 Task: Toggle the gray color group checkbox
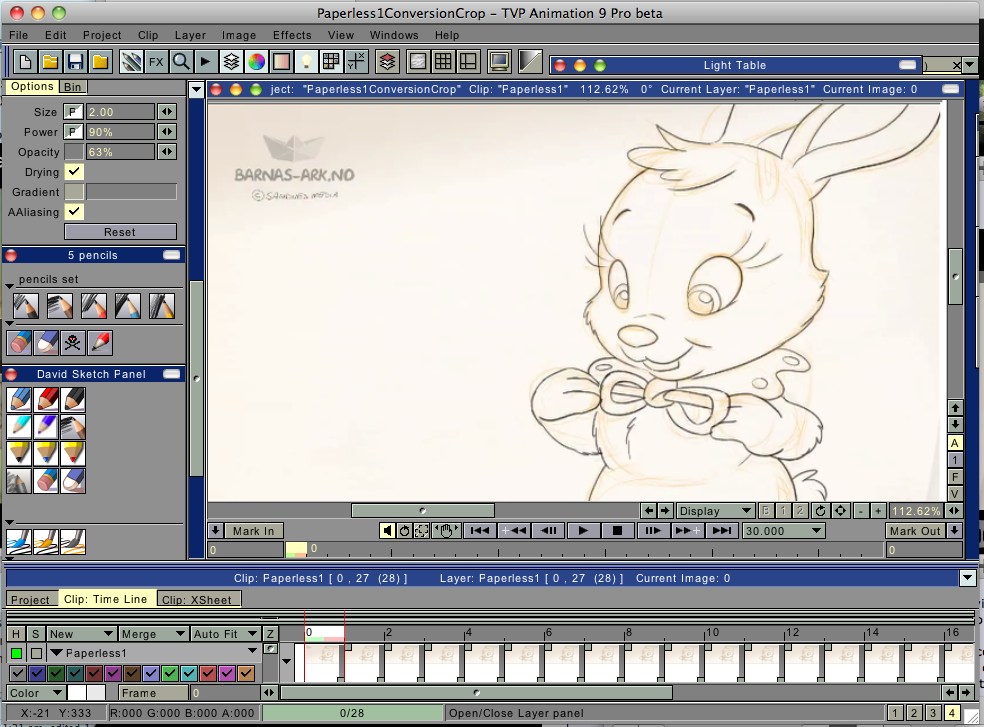(x=18, y=674)
